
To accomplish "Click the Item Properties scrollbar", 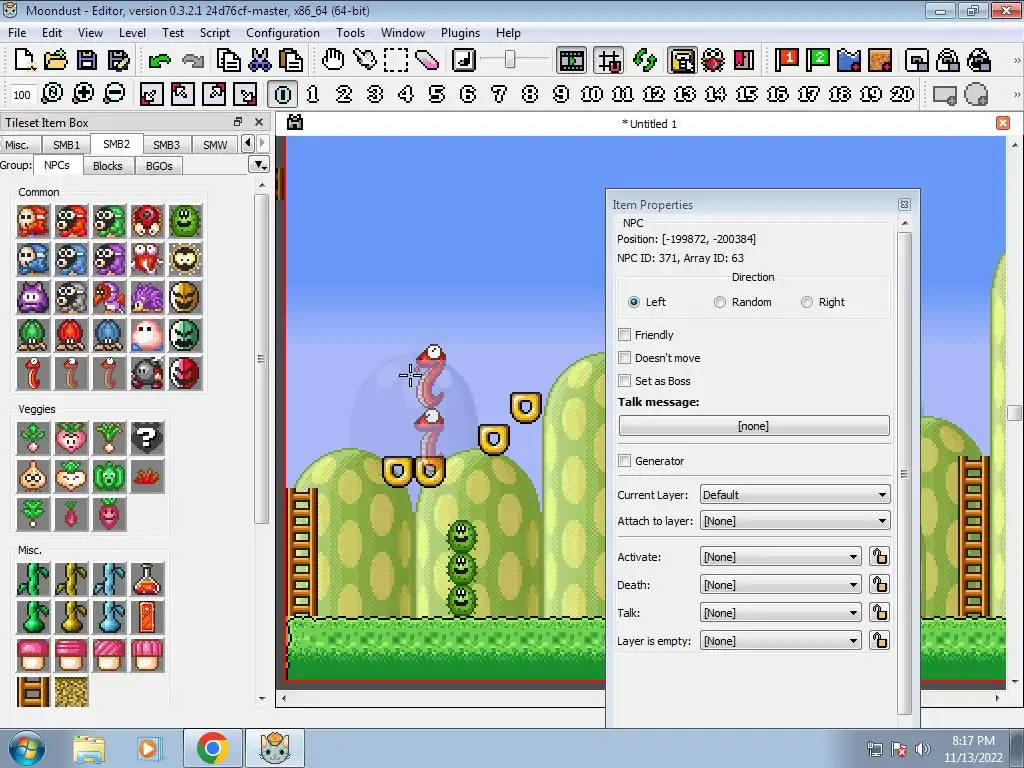I will (x=904, y=473).
